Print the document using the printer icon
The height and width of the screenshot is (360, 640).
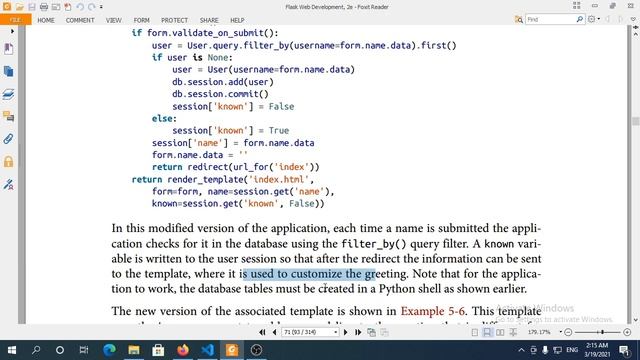pos(44,7)
